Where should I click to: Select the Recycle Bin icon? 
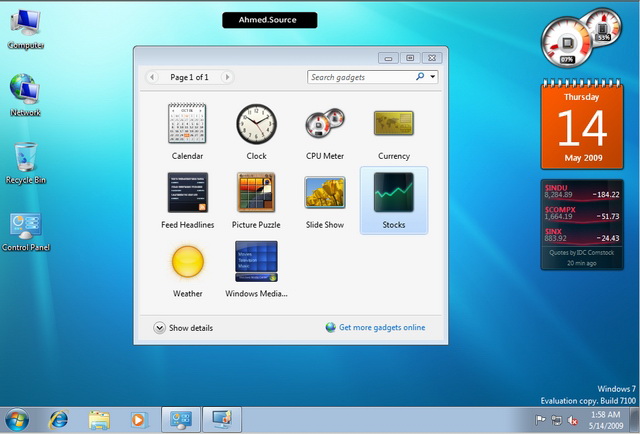(25, 162)
